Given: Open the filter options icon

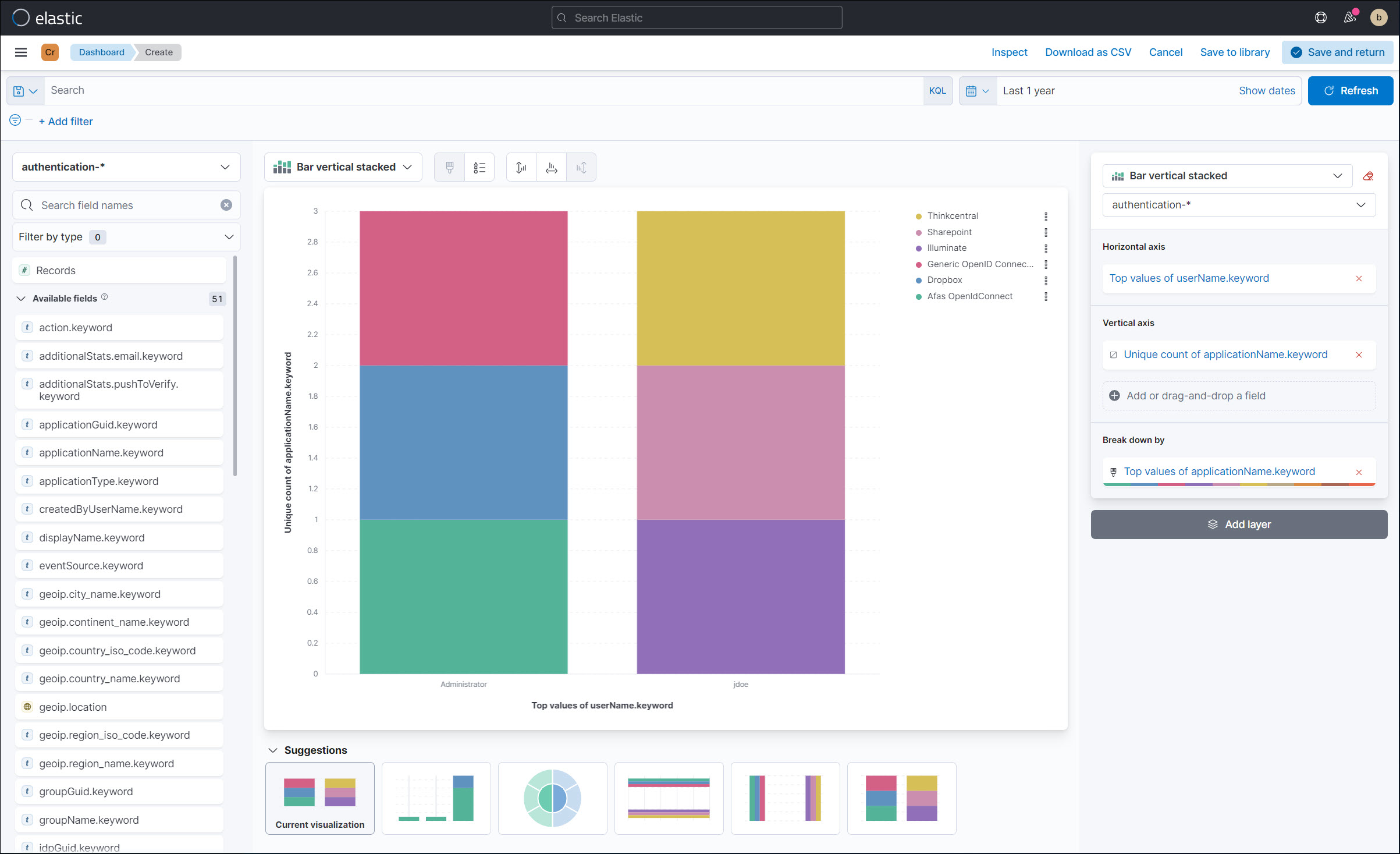Looking at the screenshot, I should pos(15,120).
